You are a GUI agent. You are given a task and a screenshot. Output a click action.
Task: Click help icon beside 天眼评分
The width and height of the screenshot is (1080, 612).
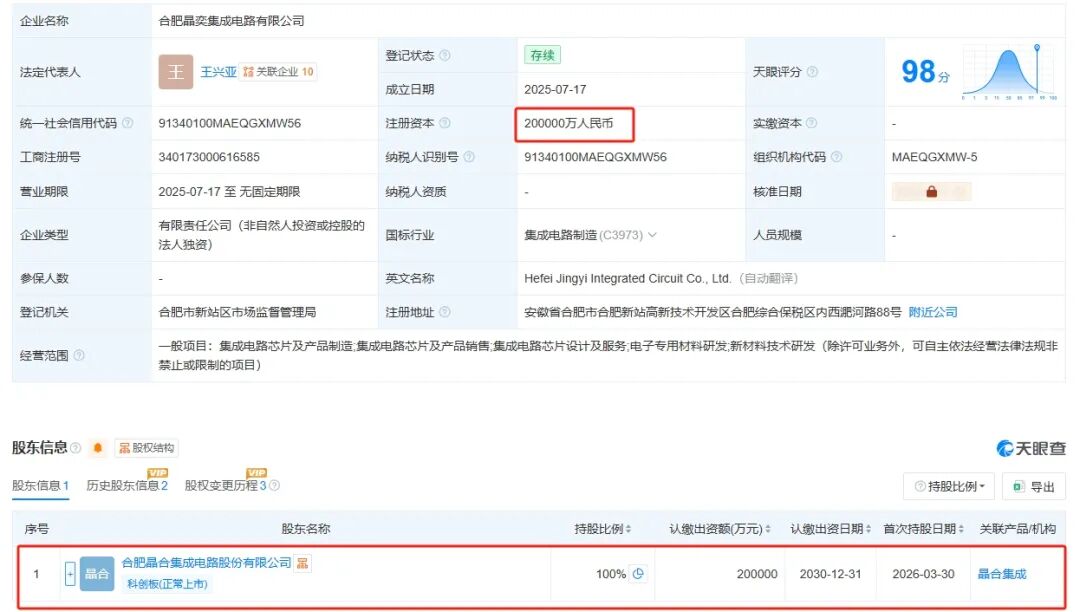[x=812, y=72]
